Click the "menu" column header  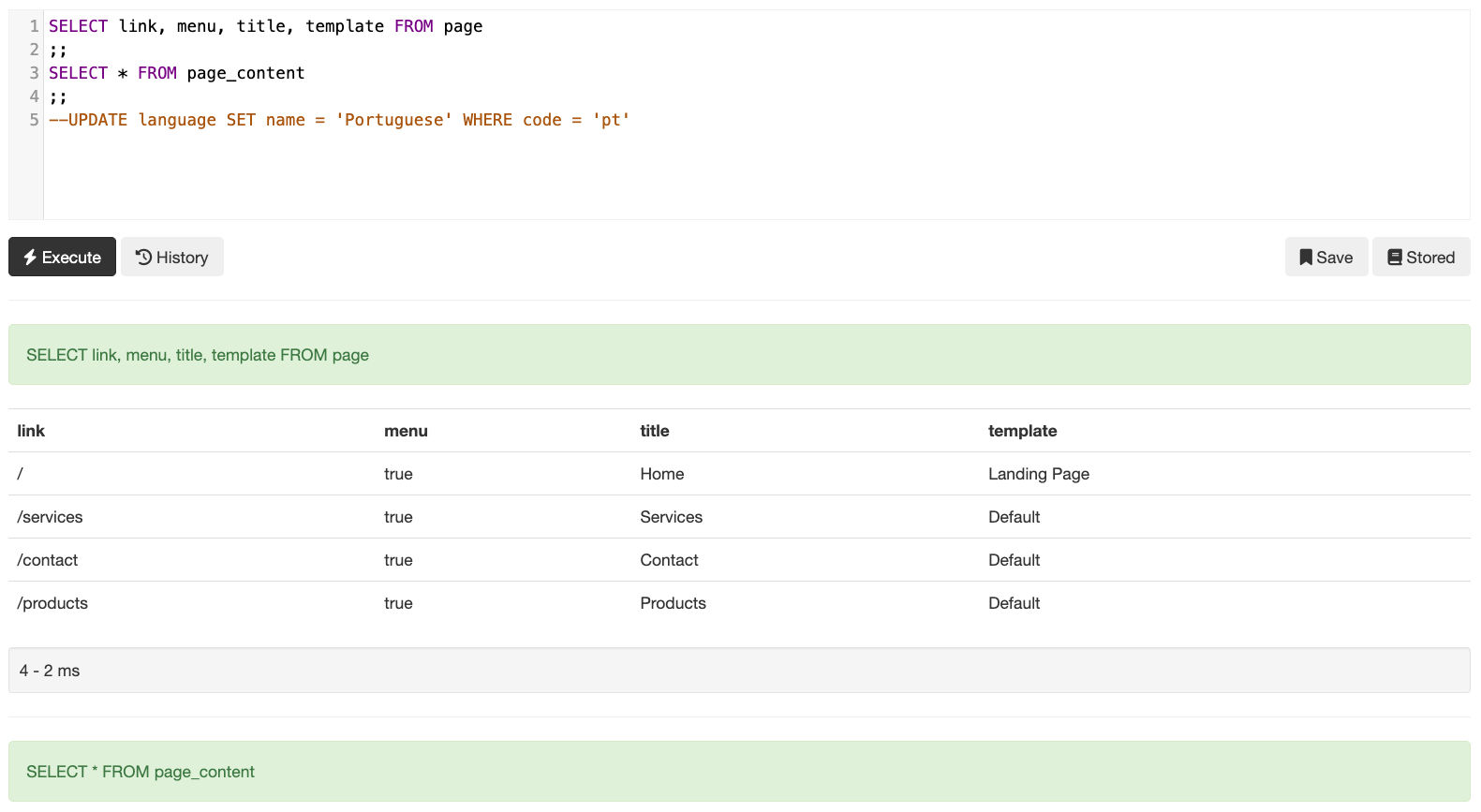coord(406,431)
